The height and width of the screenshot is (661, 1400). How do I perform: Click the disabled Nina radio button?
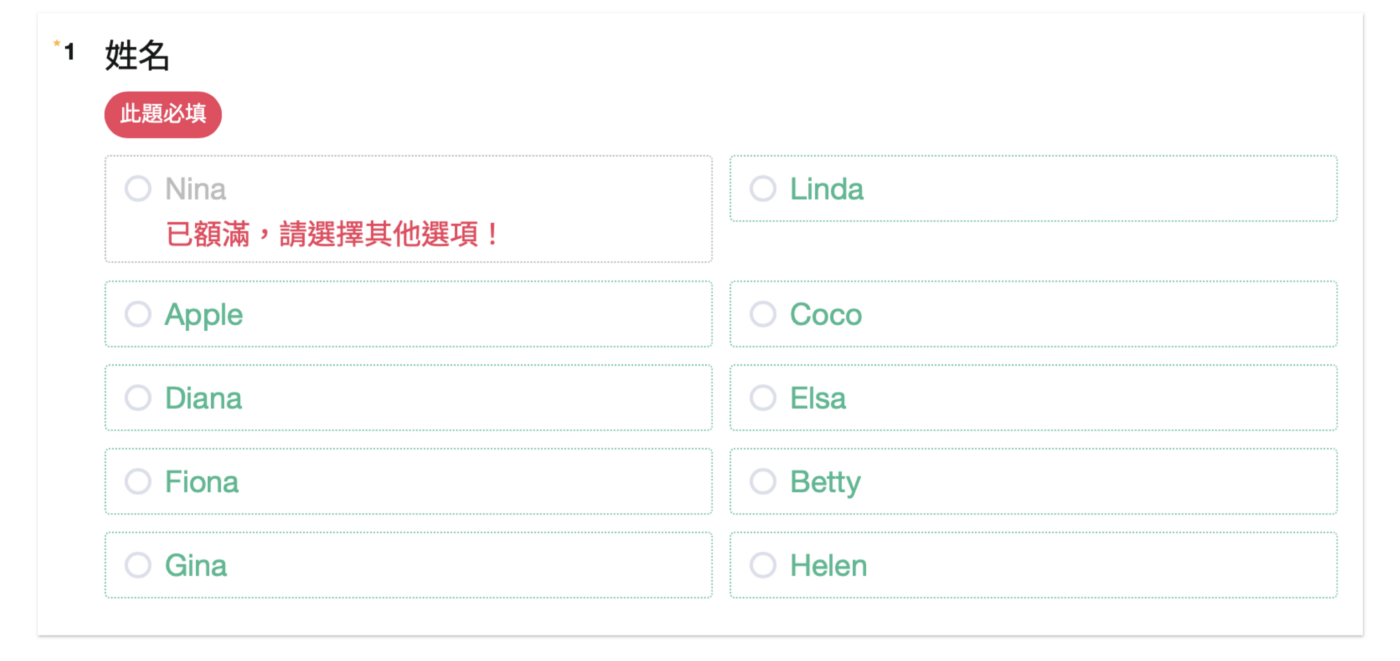tap(138, 189)
